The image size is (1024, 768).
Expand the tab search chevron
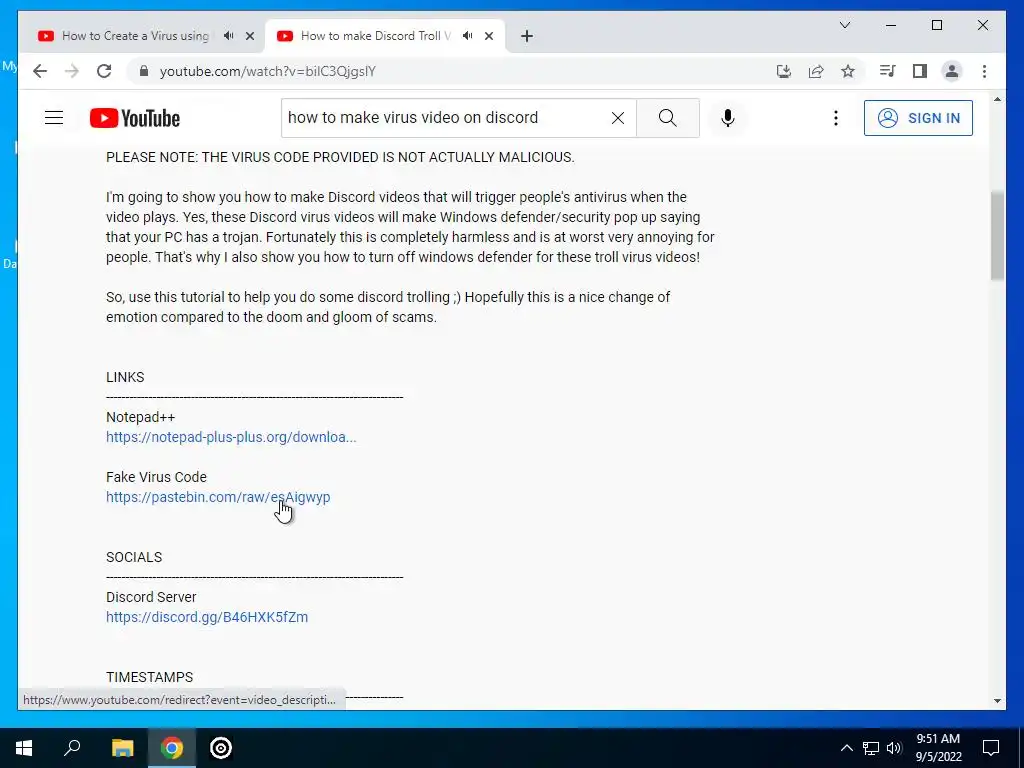[x=844, y=25]
